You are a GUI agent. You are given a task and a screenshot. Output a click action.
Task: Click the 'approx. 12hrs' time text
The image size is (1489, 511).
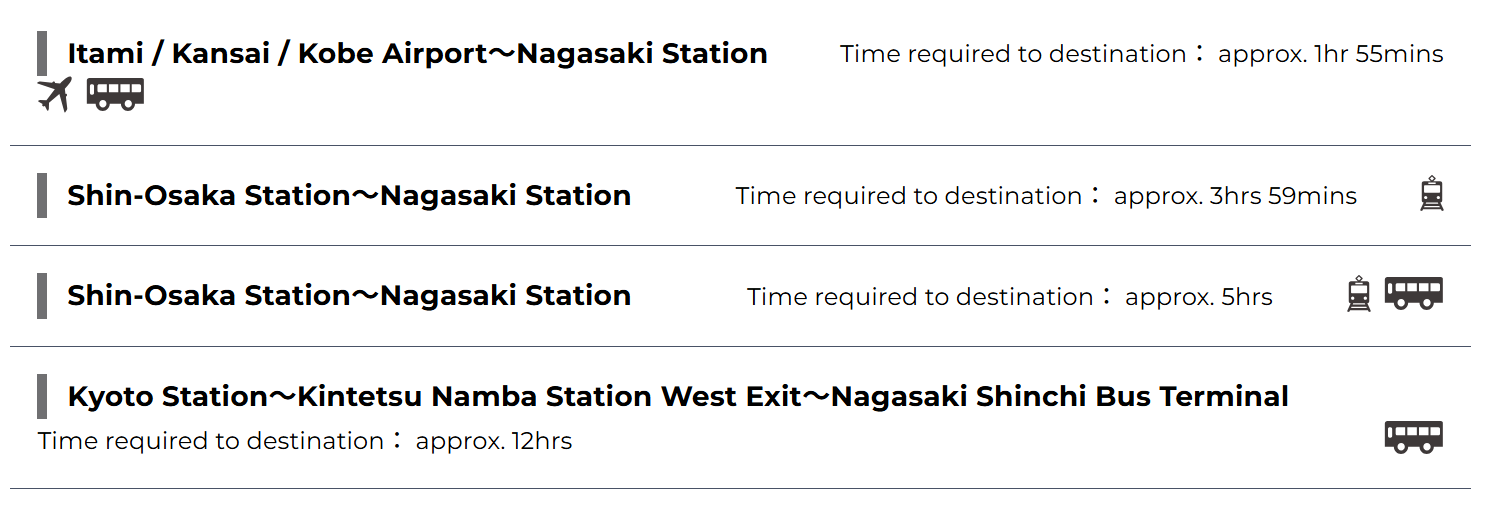tap(493, 441)
